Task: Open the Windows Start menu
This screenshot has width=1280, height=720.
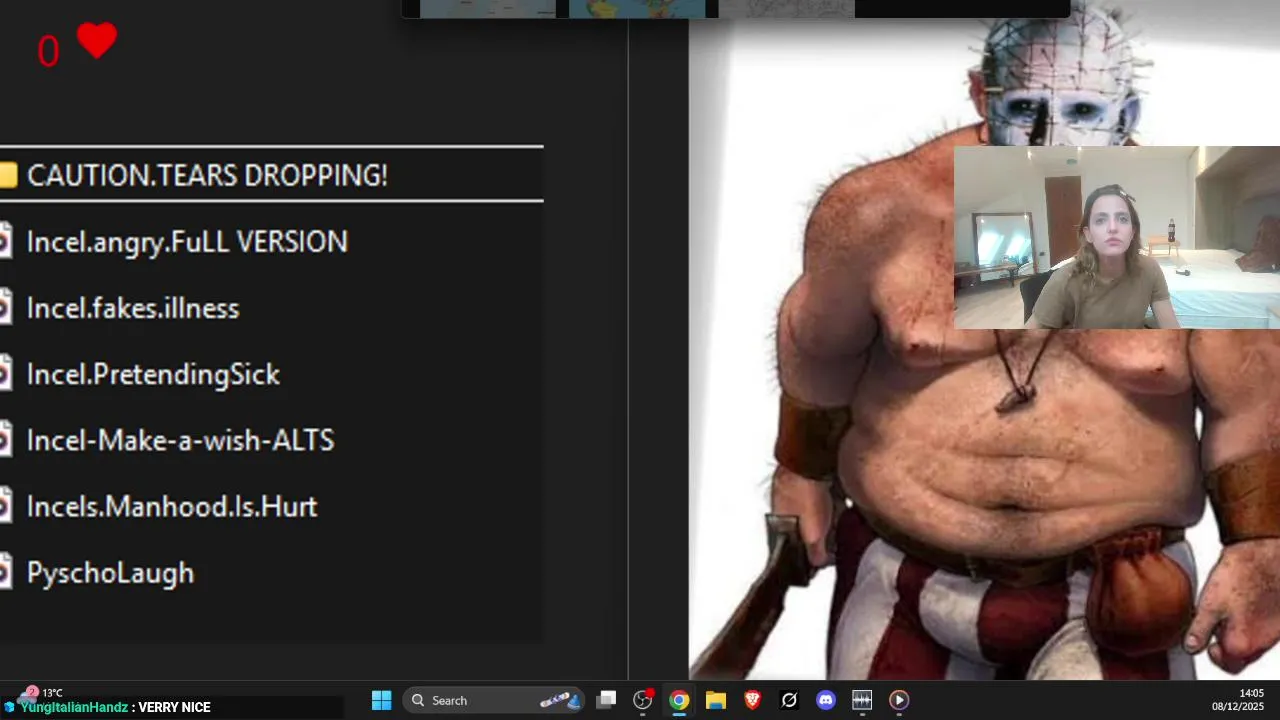Action: click(381, 700)
